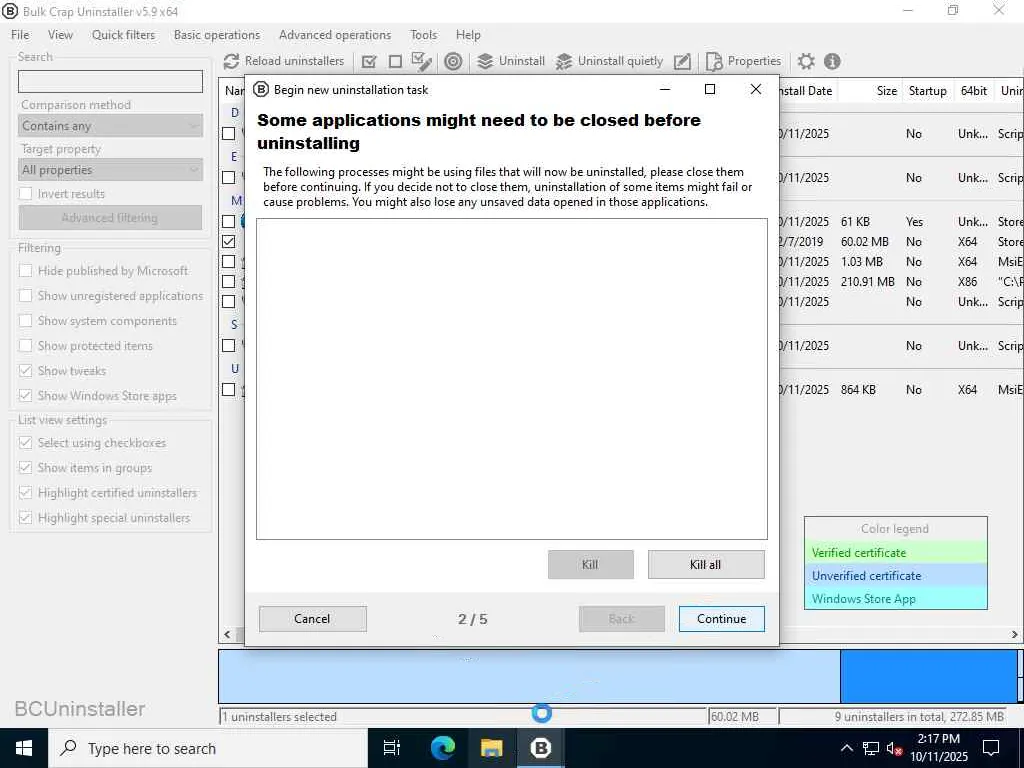Click the Select all checked-box toolbar icon
The image size is (1024, 768).
point(369,61)
